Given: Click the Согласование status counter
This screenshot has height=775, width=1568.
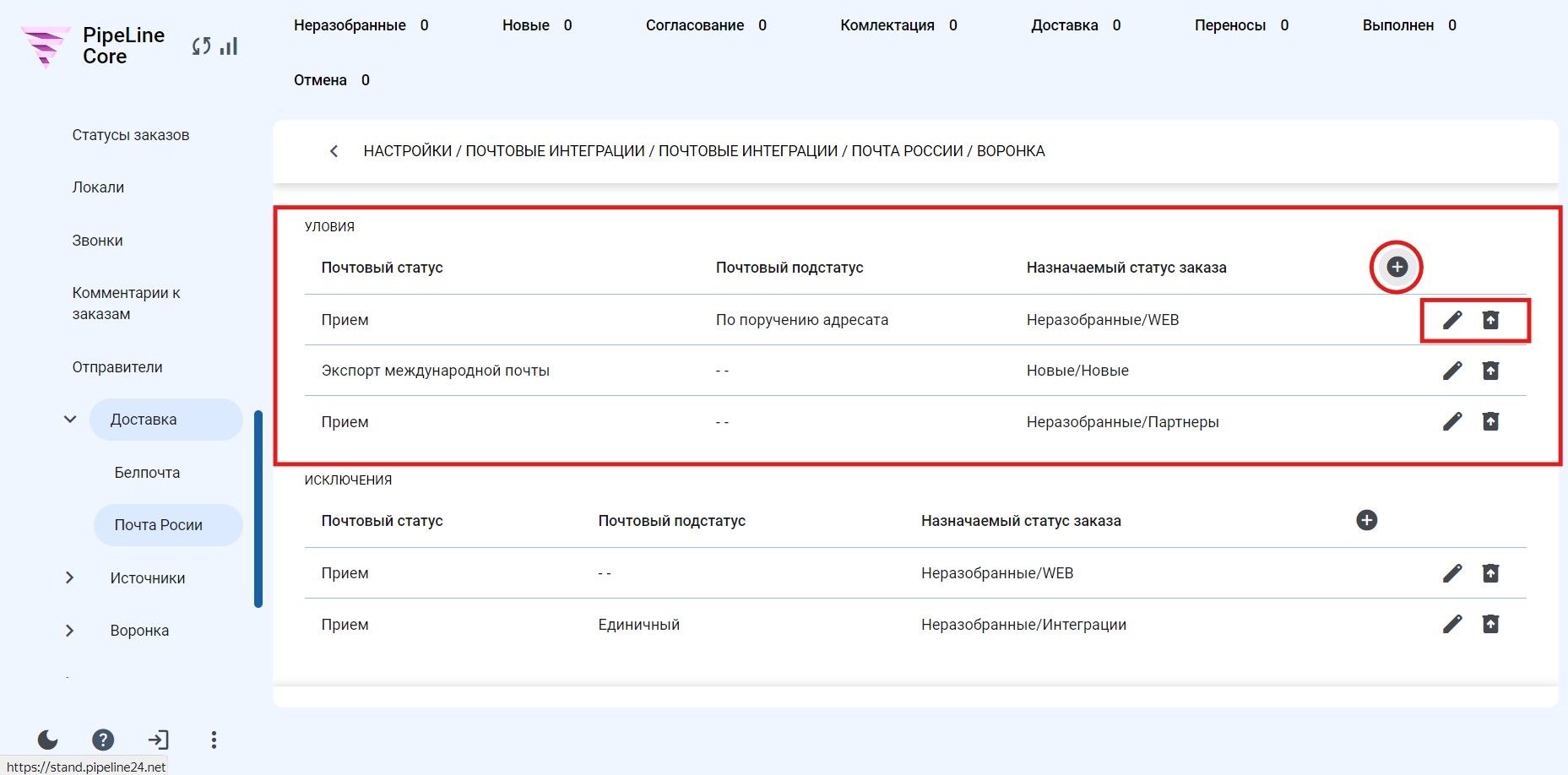Looking at the screenshot, I should coord(706,25).
